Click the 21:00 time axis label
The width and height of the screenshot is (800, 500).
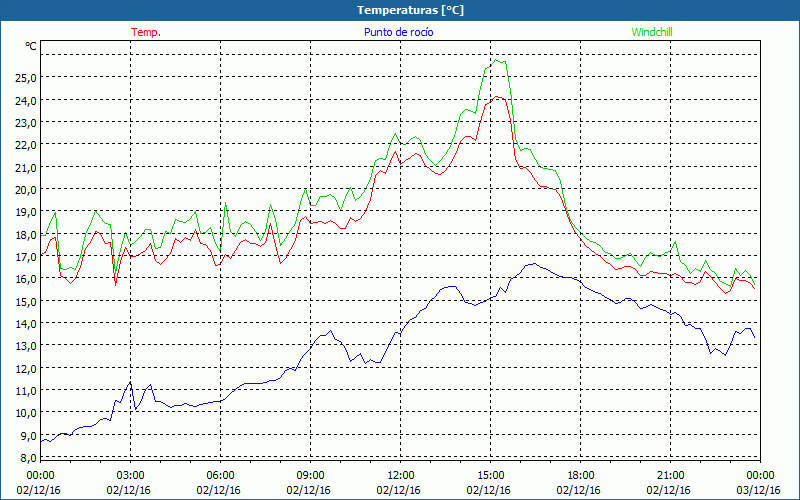click(670, 476)
